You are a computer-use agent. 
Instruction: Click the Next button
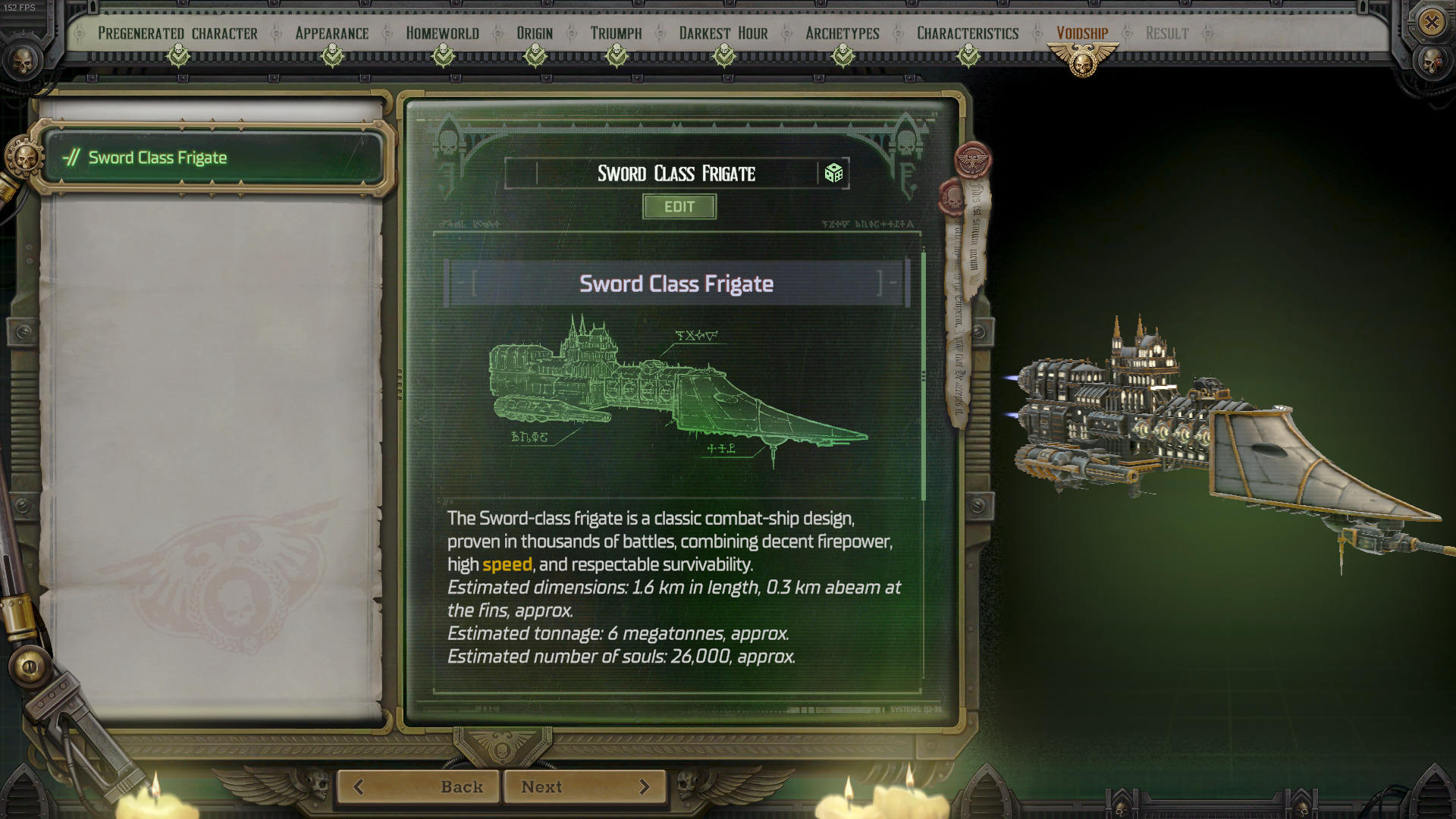585,786
